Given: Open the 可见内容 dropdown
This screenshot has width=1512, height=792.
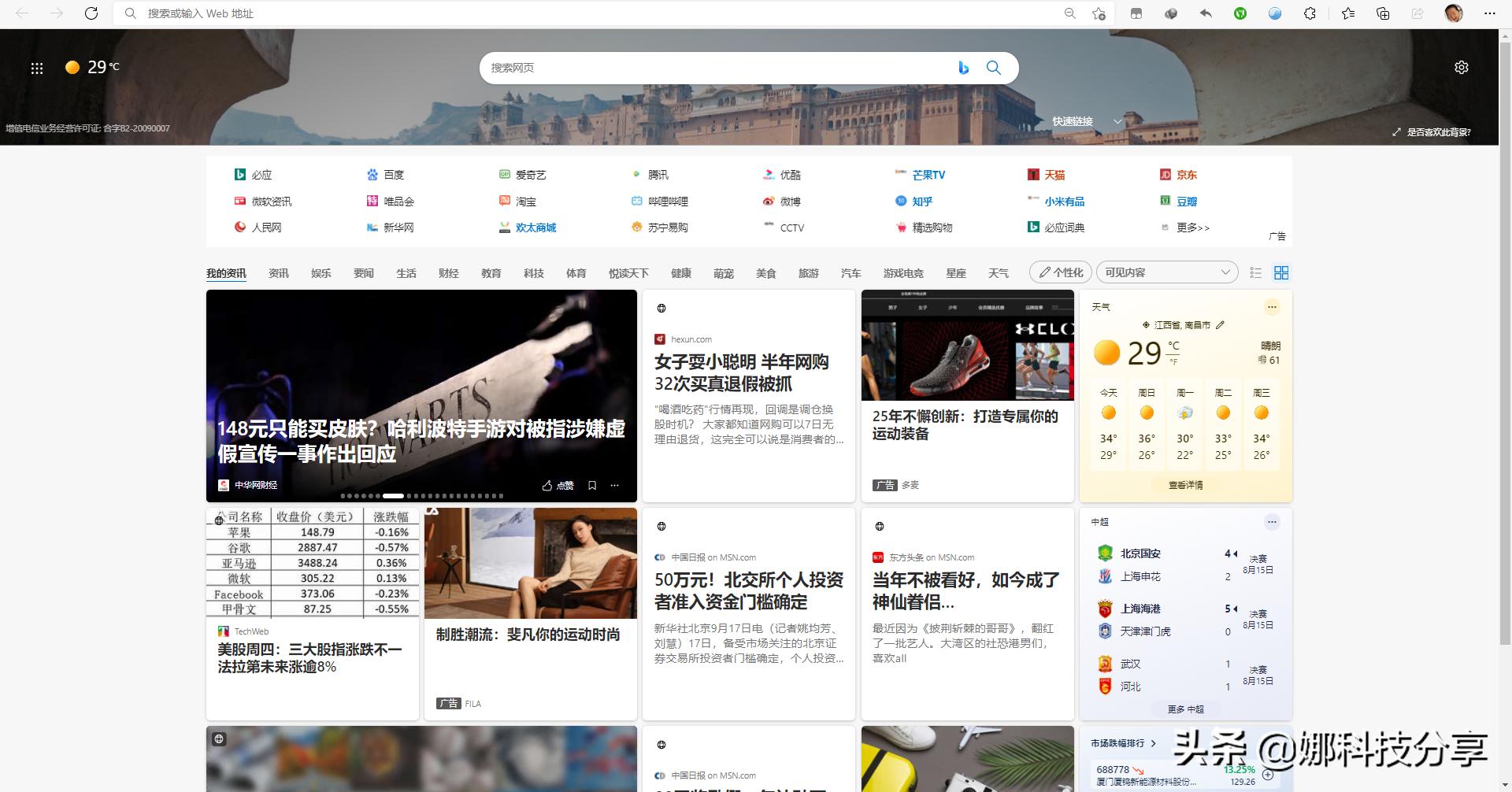Looking at the screenshot, I should point(1166,272).
